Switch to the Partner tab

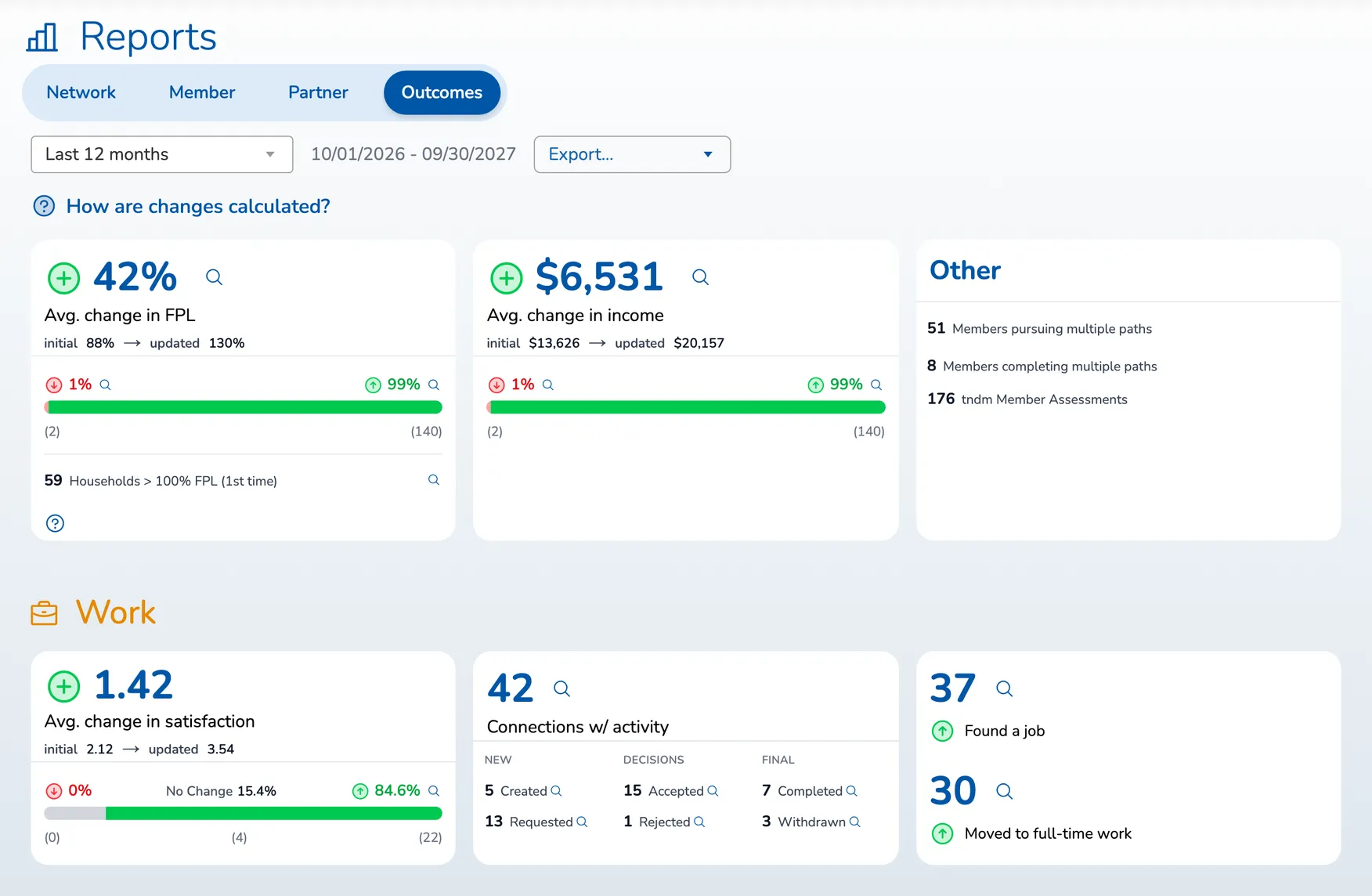[x=318, y=92]
